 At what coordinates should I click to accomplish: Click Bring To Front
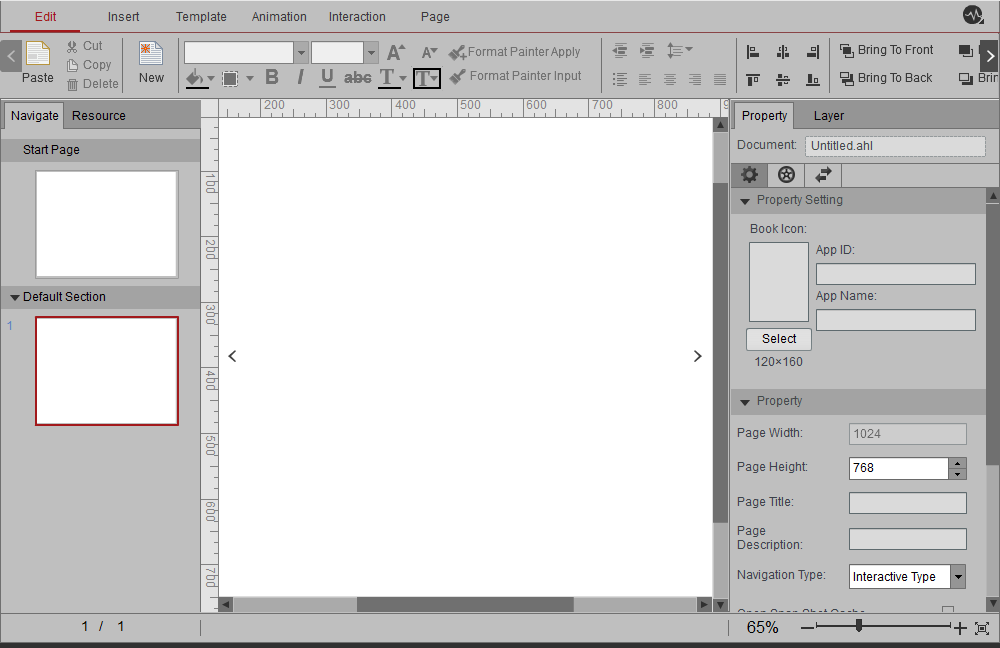coord(886,50)
